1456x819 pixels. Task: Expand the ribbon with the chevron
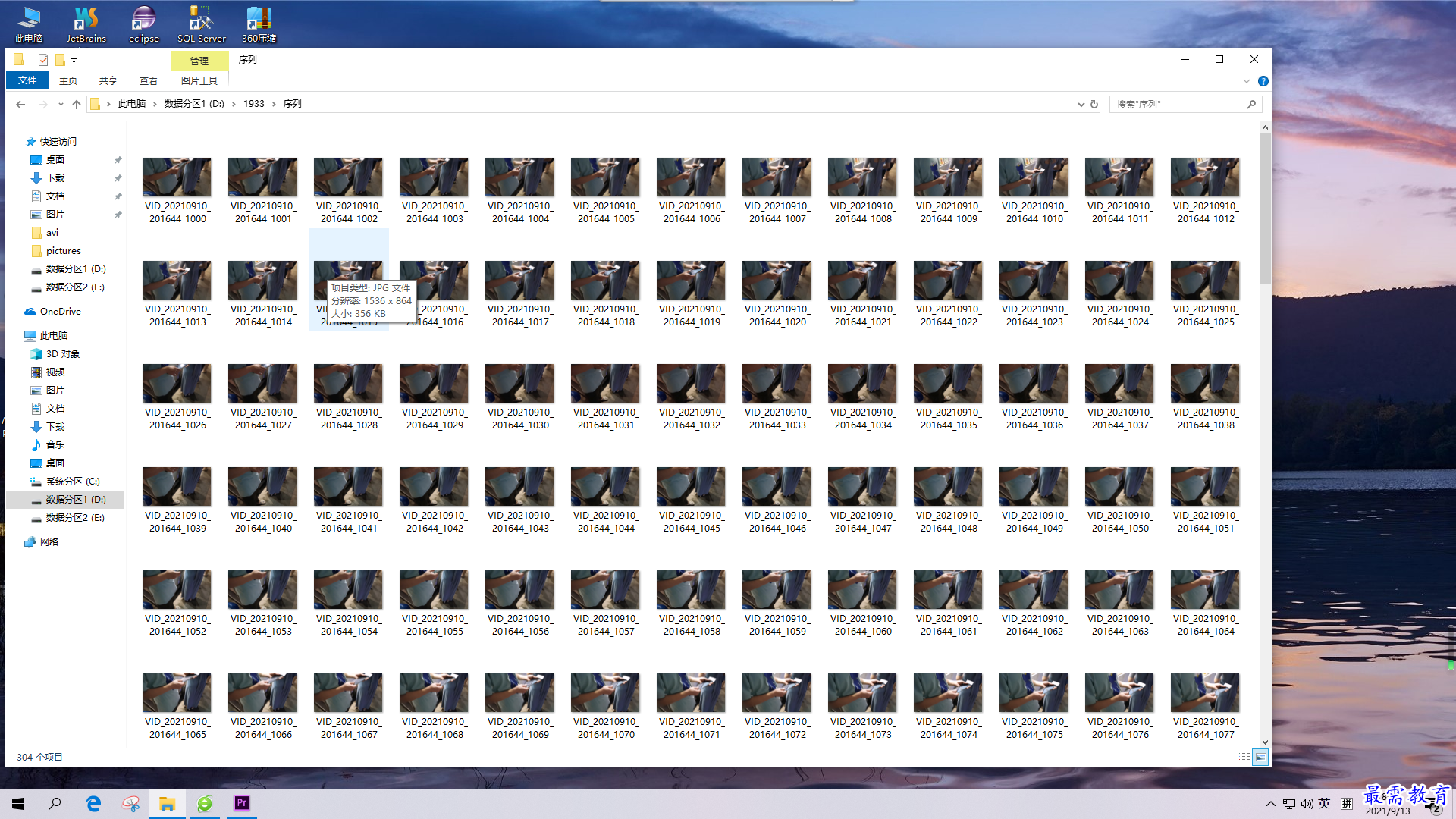click(x=1247, y=81)
